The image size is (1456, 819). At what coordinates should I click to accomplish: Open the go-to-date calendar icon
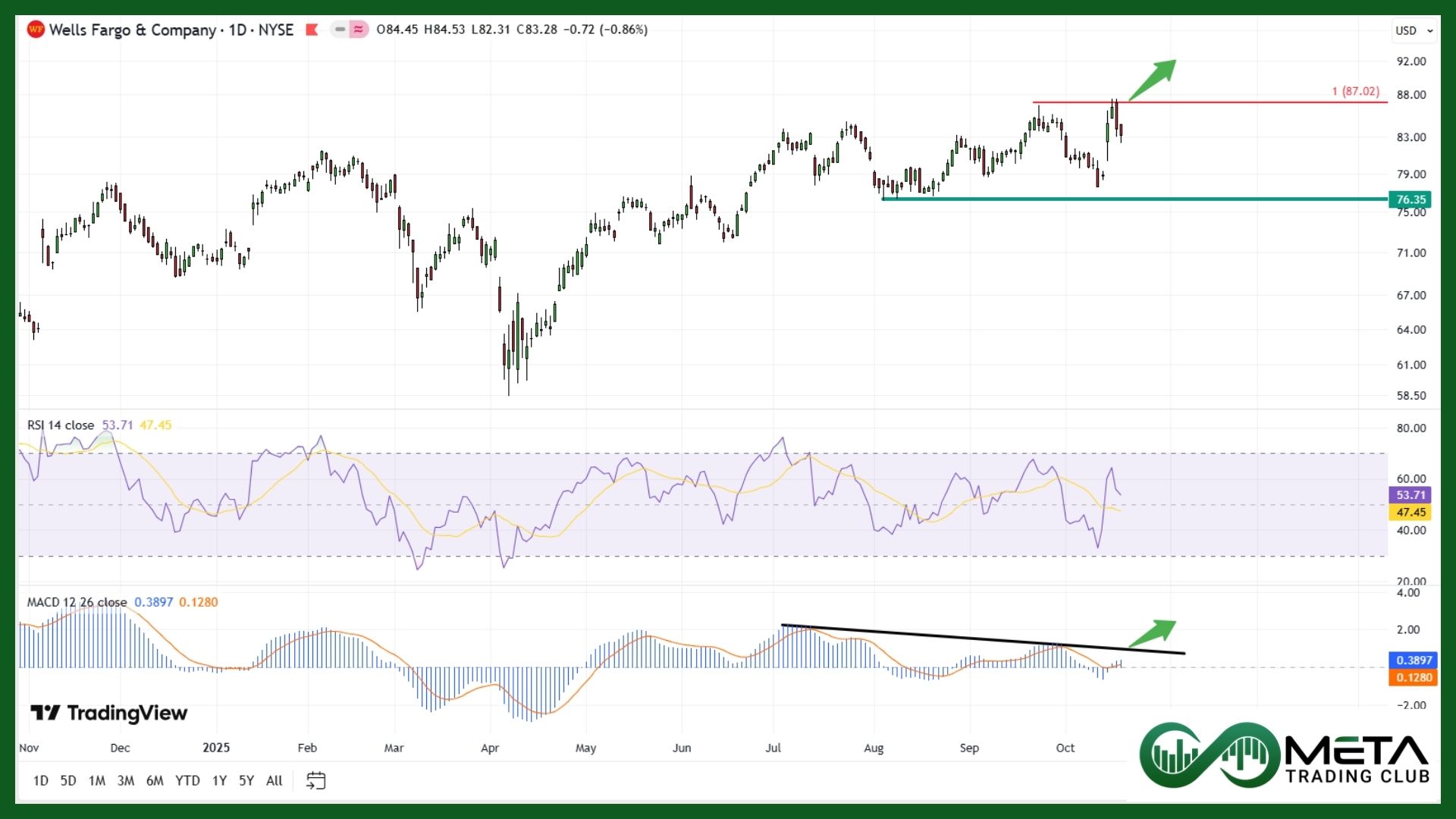(x=315, y=780)
